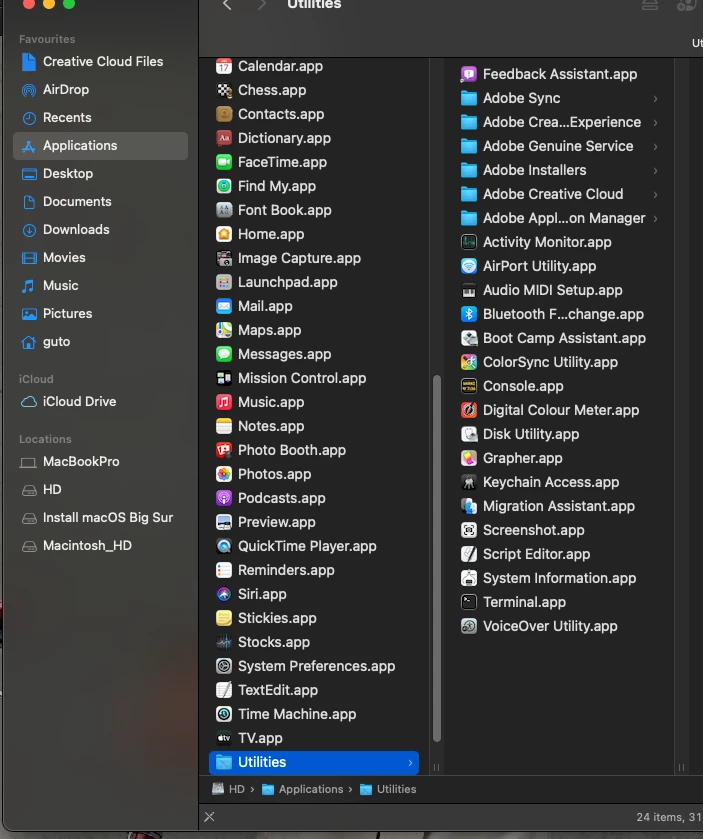
Task: Click the ColorSync Utility.app icon
Action: click(469, 362)
